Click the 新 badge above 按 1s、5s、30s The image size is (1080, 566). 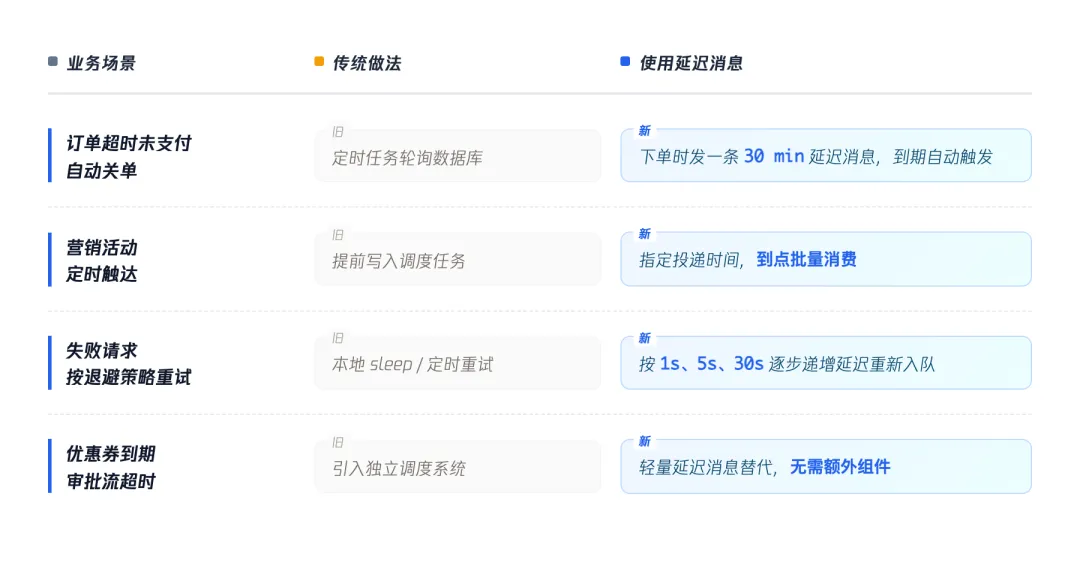645,338
